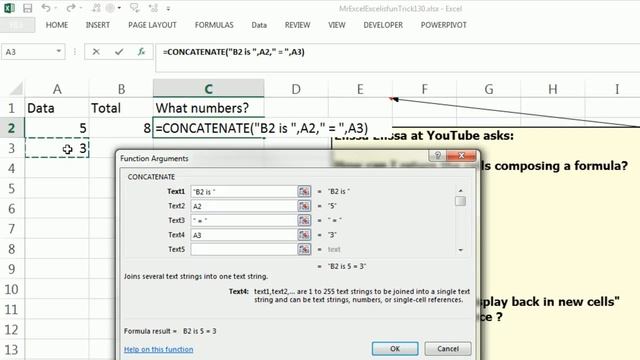Select row 5 header

click(11, 189)
